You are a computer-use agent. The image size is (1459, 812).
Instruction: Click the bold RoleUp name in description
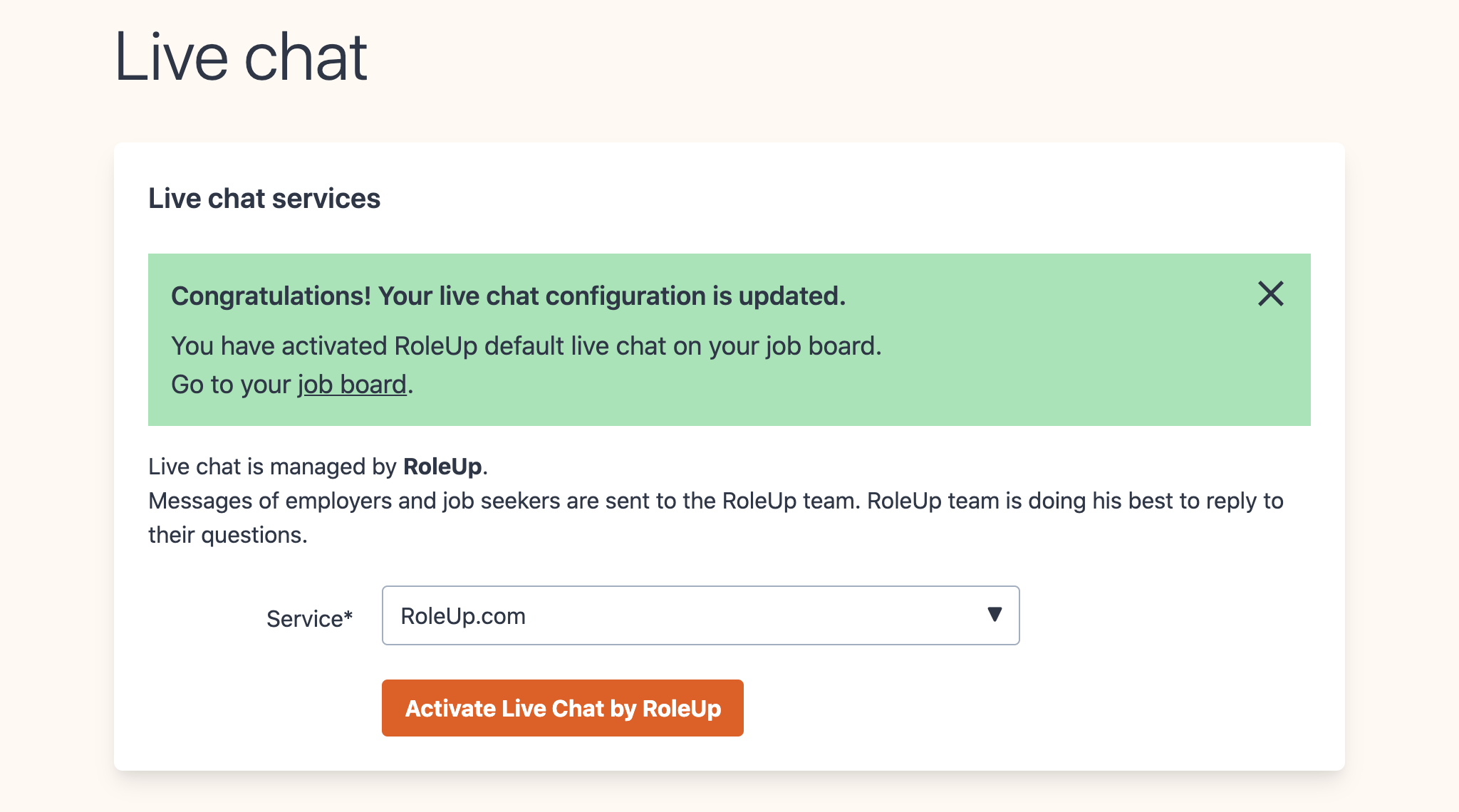coord(442,467)
